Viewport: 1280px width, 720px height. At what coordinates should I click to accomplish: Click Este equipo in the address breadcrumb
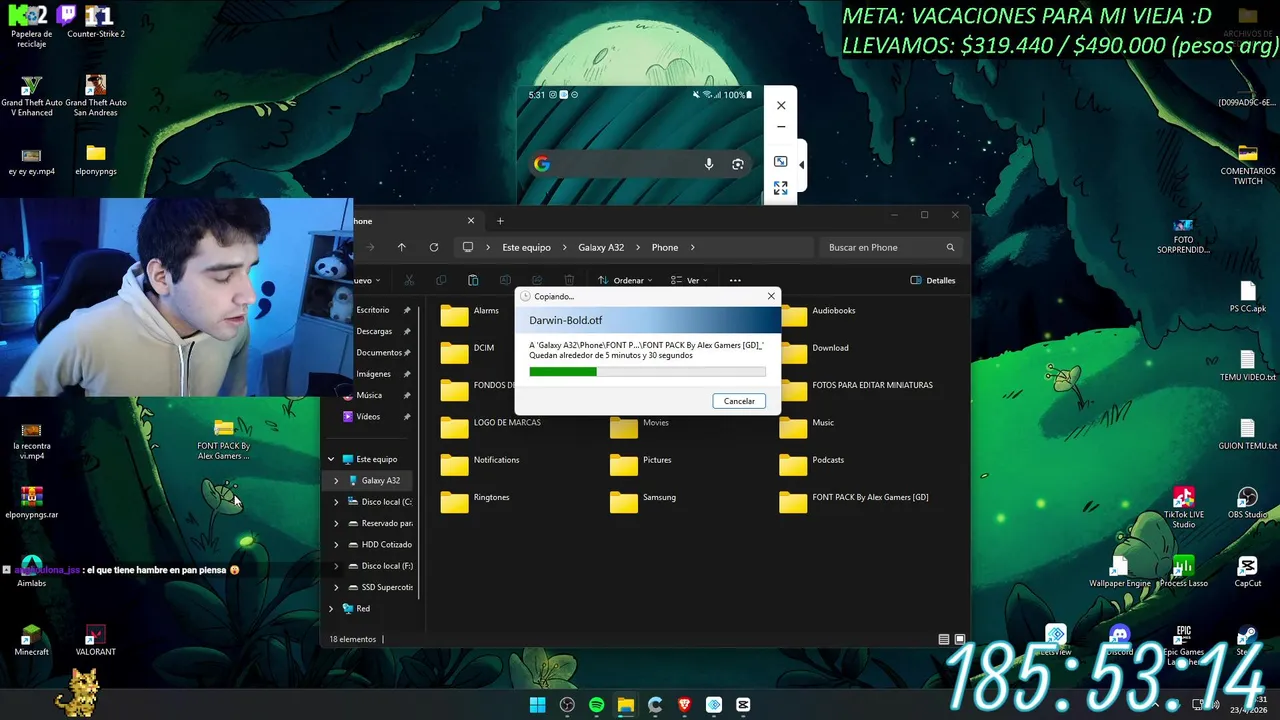click(x=526, y=247)
